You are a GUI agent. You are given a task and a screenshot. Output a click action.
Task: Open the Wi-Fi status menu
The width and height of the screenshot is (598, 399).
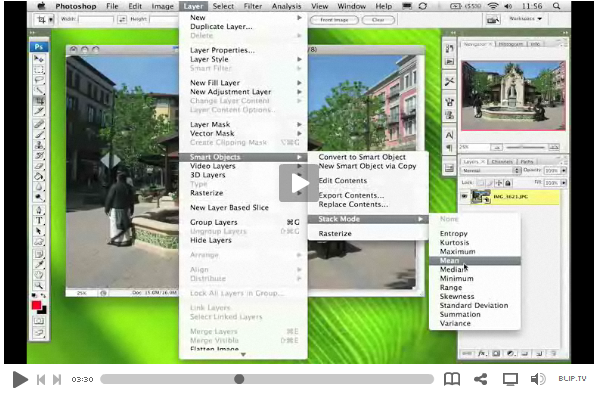[493, 6]
